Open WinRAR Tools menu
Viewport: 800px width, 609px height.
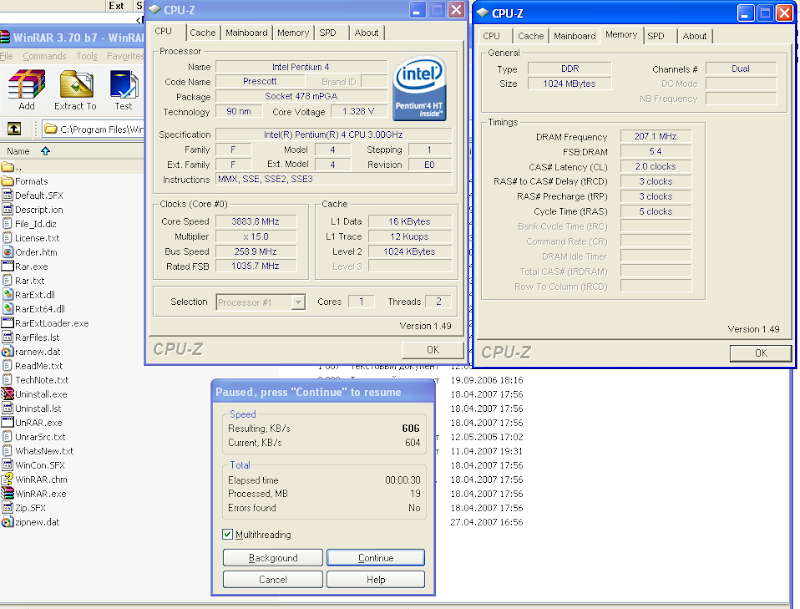87,56
